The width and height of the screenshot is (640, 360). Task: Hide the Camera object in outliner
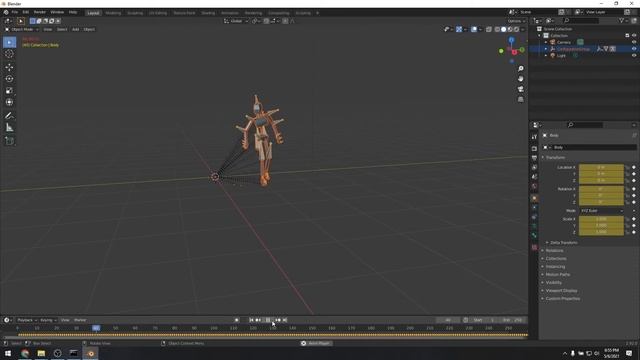tap(634, 42)
